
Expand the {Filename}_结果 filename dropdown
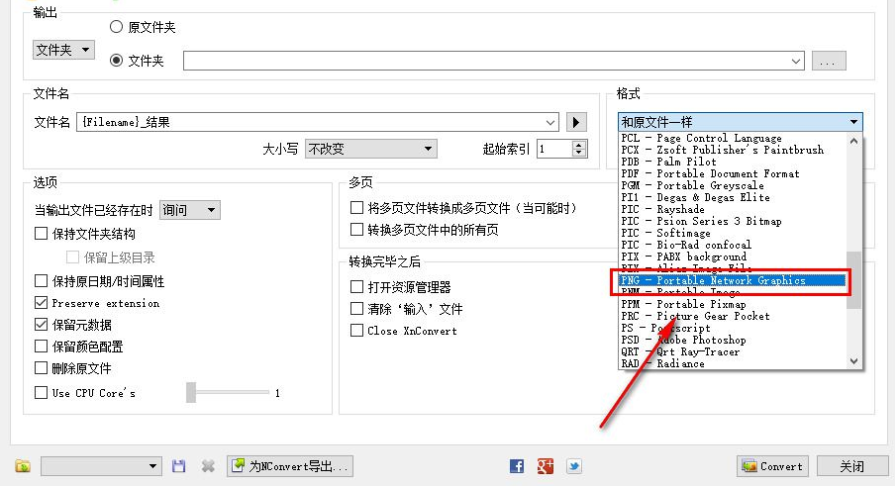pyautogui.click(x=550, y=122)
